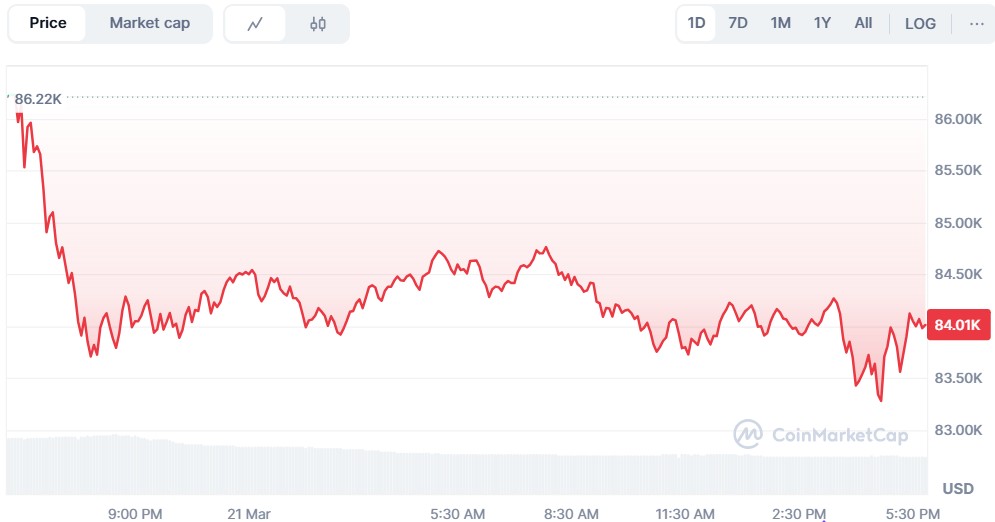Toggle LOG scale on the chart
This screenshot has height=522, width=995.
920,23
